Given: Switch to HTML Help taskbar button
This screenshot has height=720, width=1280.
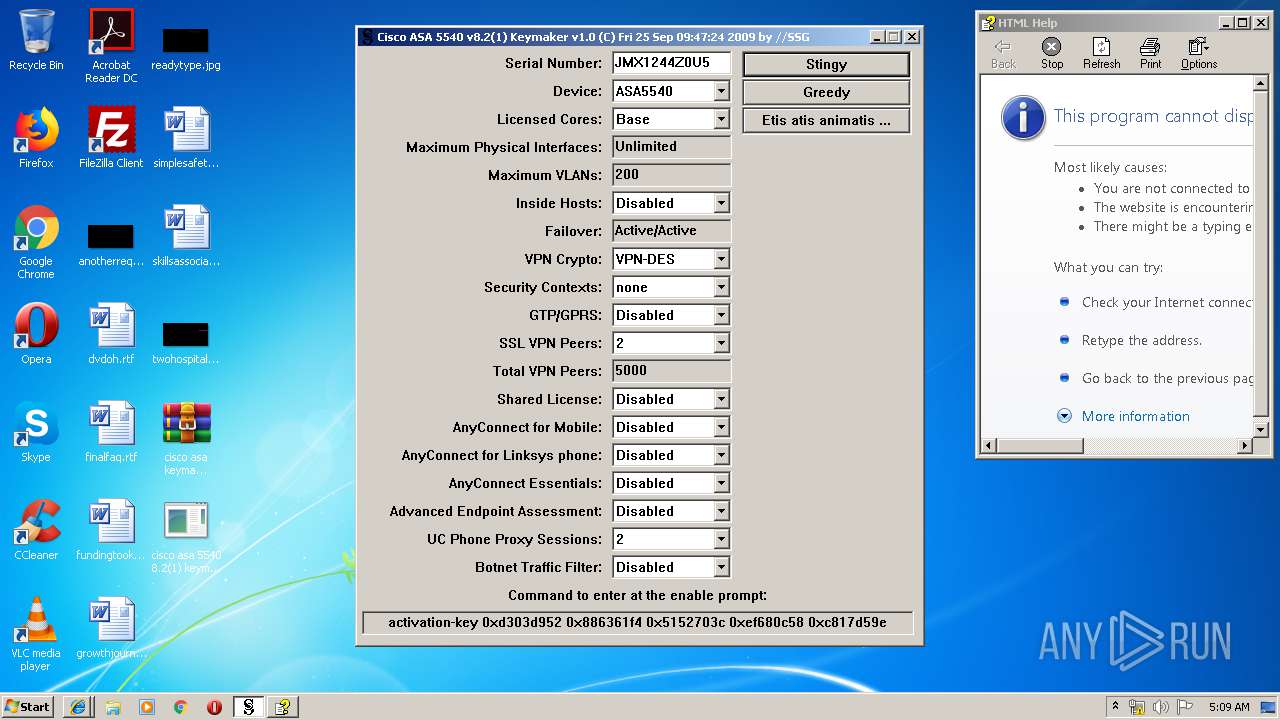Looking at the screenshot, I should 283,707.
